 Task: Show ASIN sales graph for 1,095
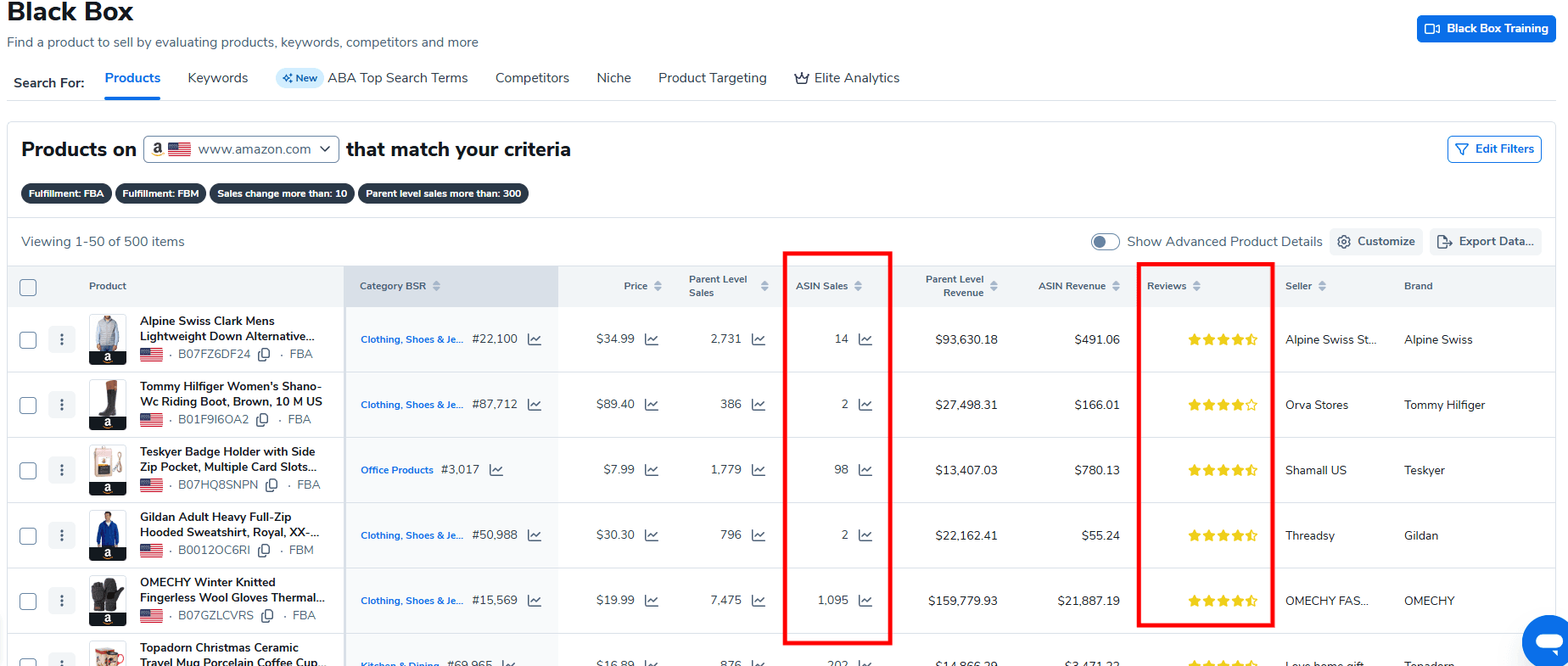coord(865,601)
